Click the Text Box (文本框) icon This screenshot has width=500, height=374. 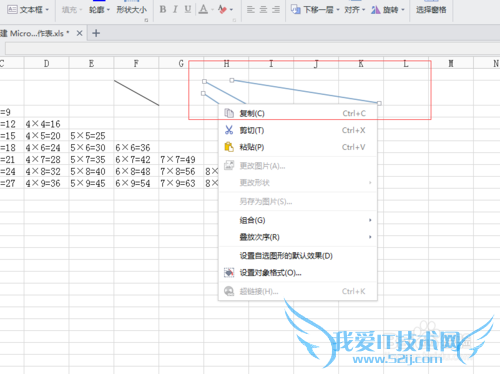point(12,10)
